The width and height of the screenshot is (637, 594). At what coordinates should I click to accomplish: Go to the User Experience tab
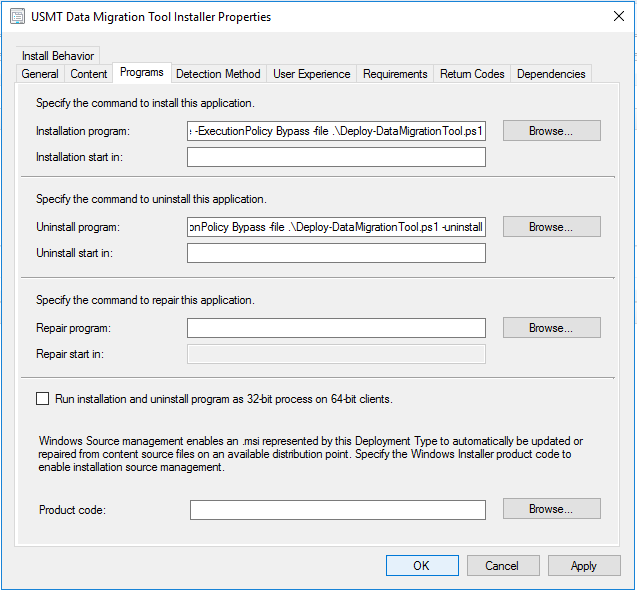click(x=312, y=74)
